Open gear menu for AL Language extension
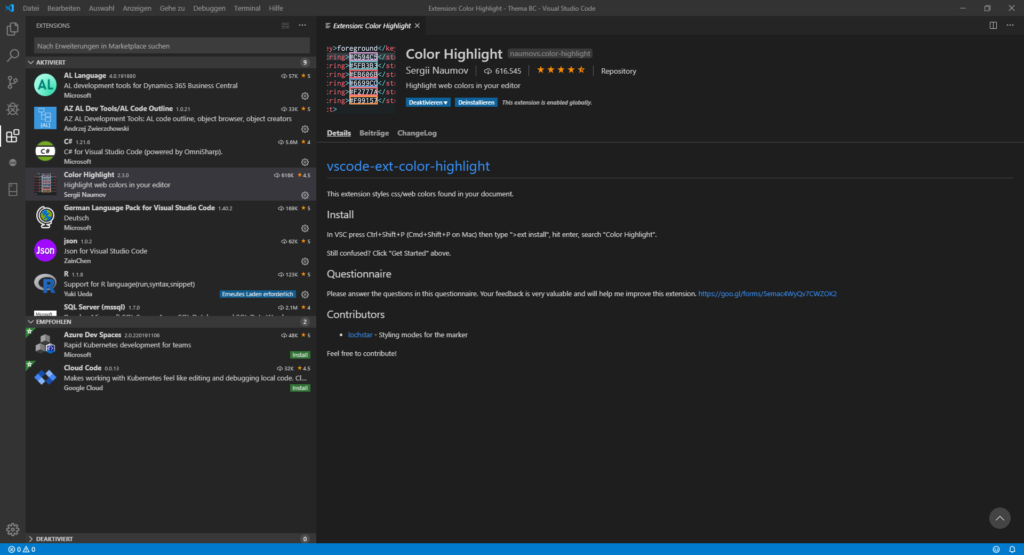The height and width of the screenshot is (555, 1024). (304, 96)
